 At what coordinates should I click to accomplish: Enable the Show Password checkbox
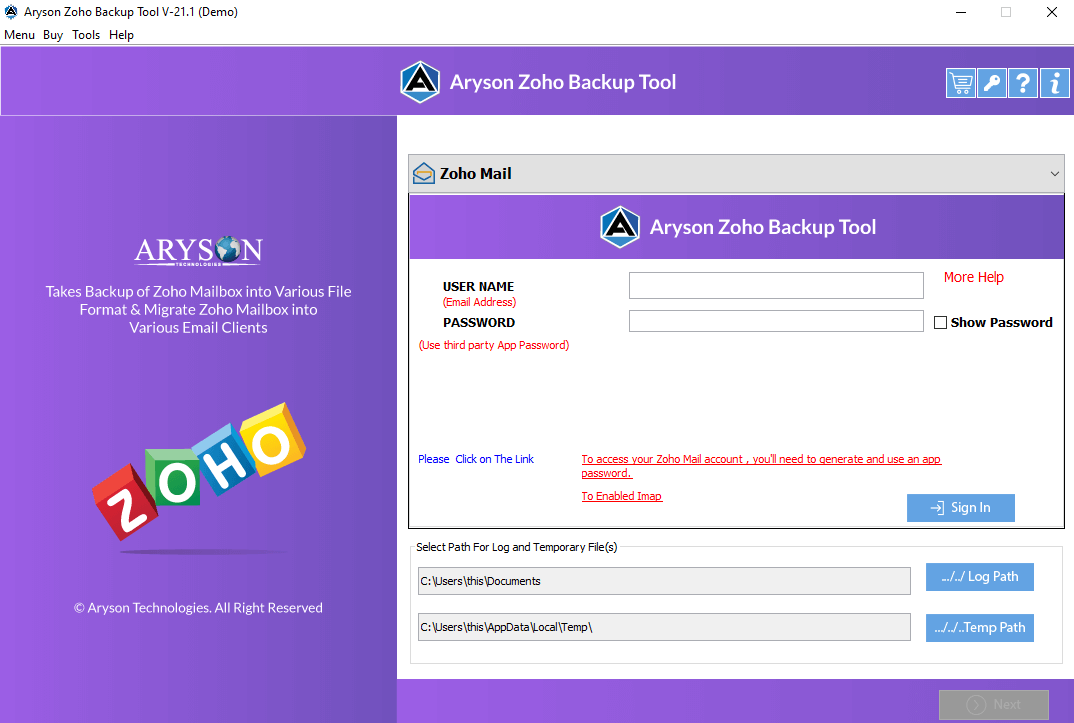tap(940, 322)
